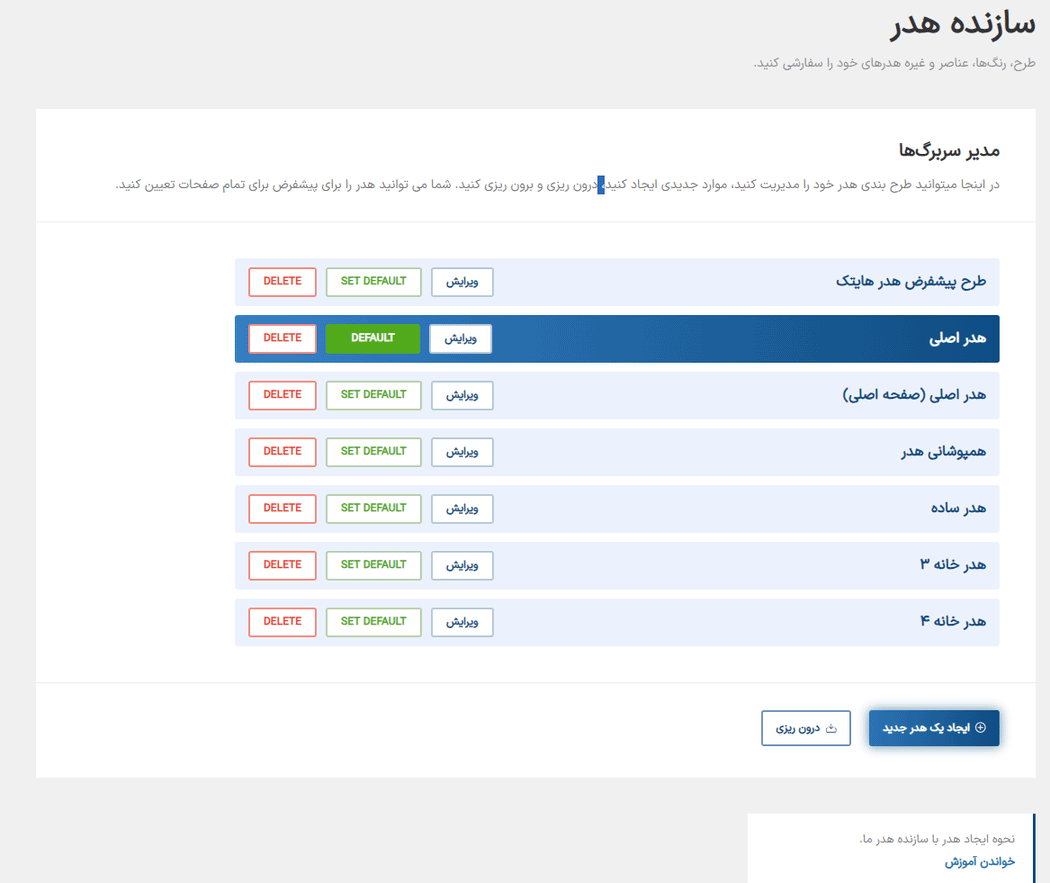This screenshot has height=883, width=1050.
Task: Set هدر خانه ۴ as default
Action: click(374, 623)
